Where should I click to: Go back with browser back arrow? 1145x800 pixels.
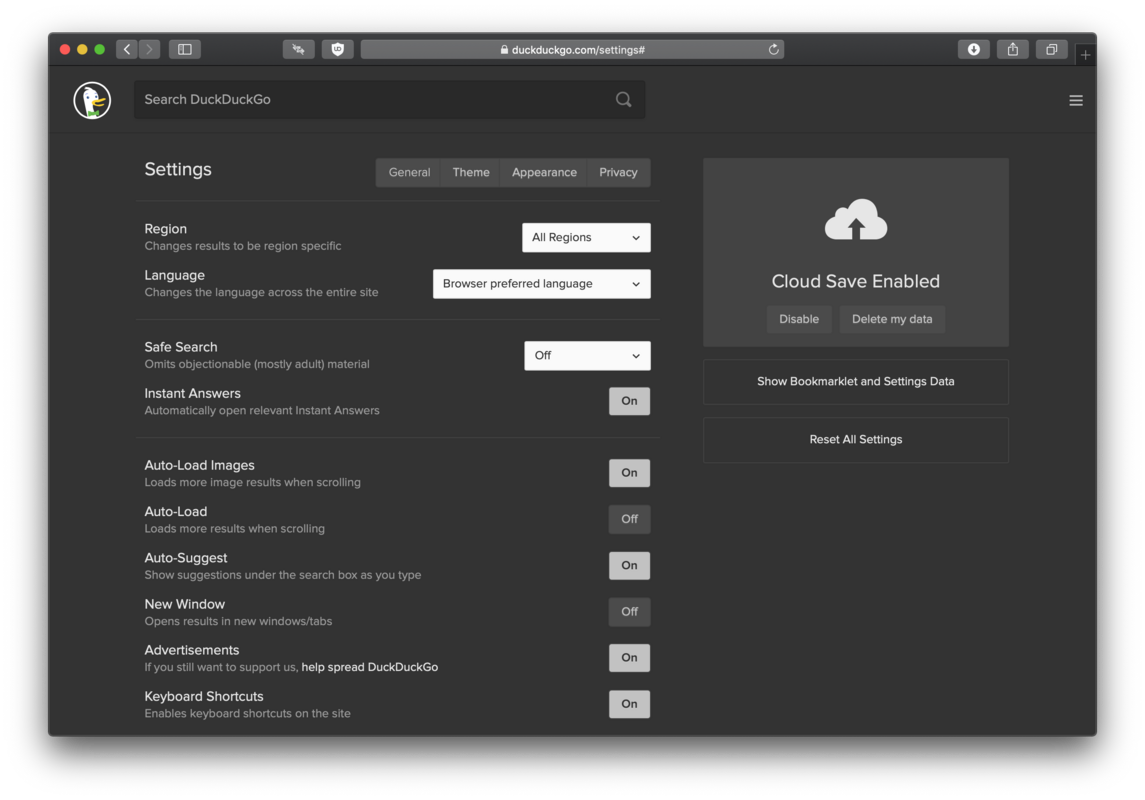click(x=127, y=49)
